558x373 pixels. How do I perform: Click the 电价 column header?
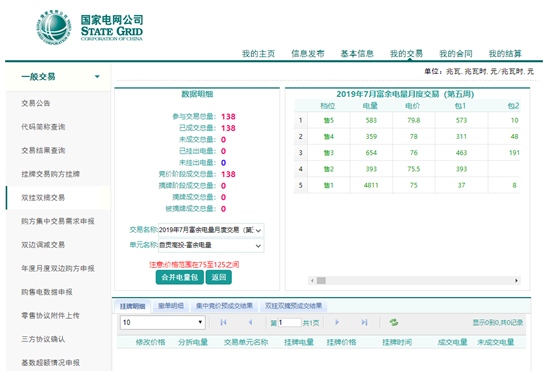(413, 106)
